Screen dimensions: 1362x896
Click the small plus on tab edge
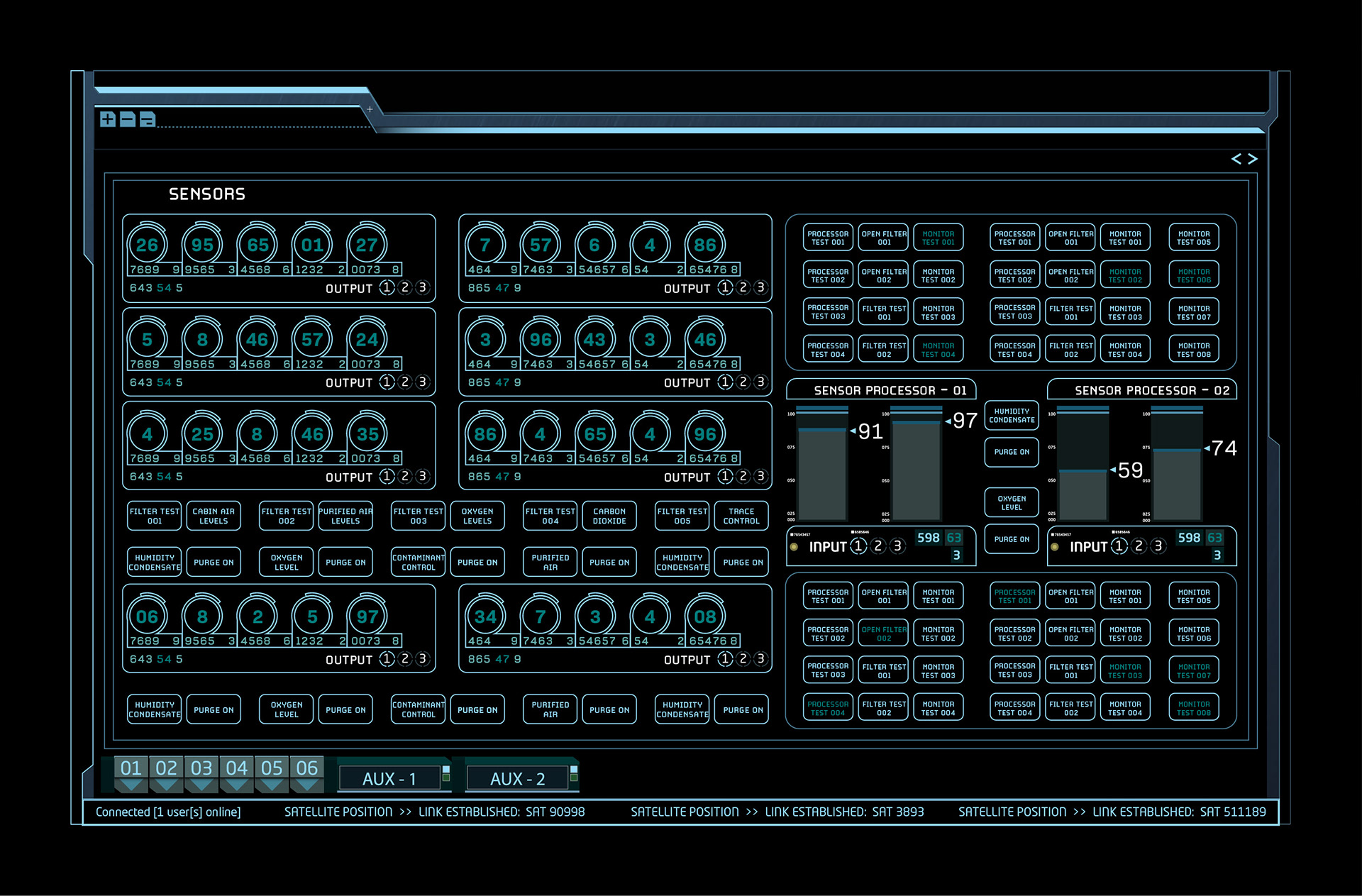click(370, 109)
